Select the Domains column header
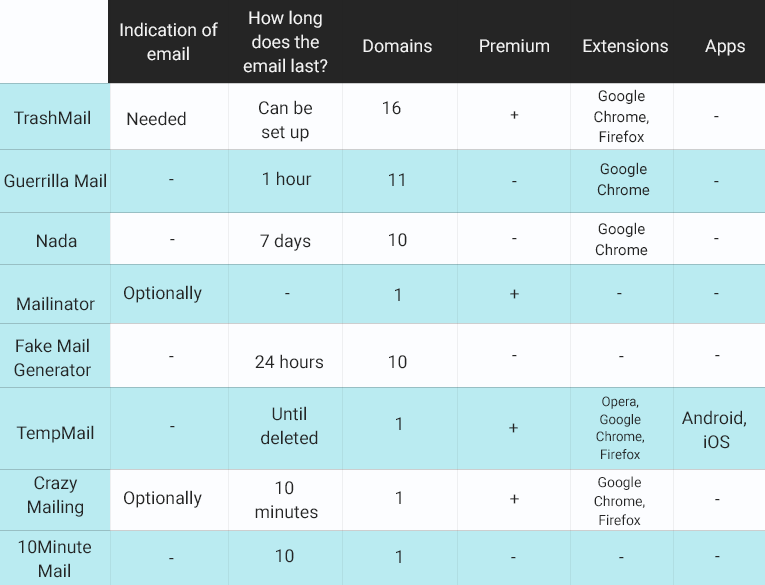Image resolution: width=765 pixels, height=585 pixels. pos(397,46)
